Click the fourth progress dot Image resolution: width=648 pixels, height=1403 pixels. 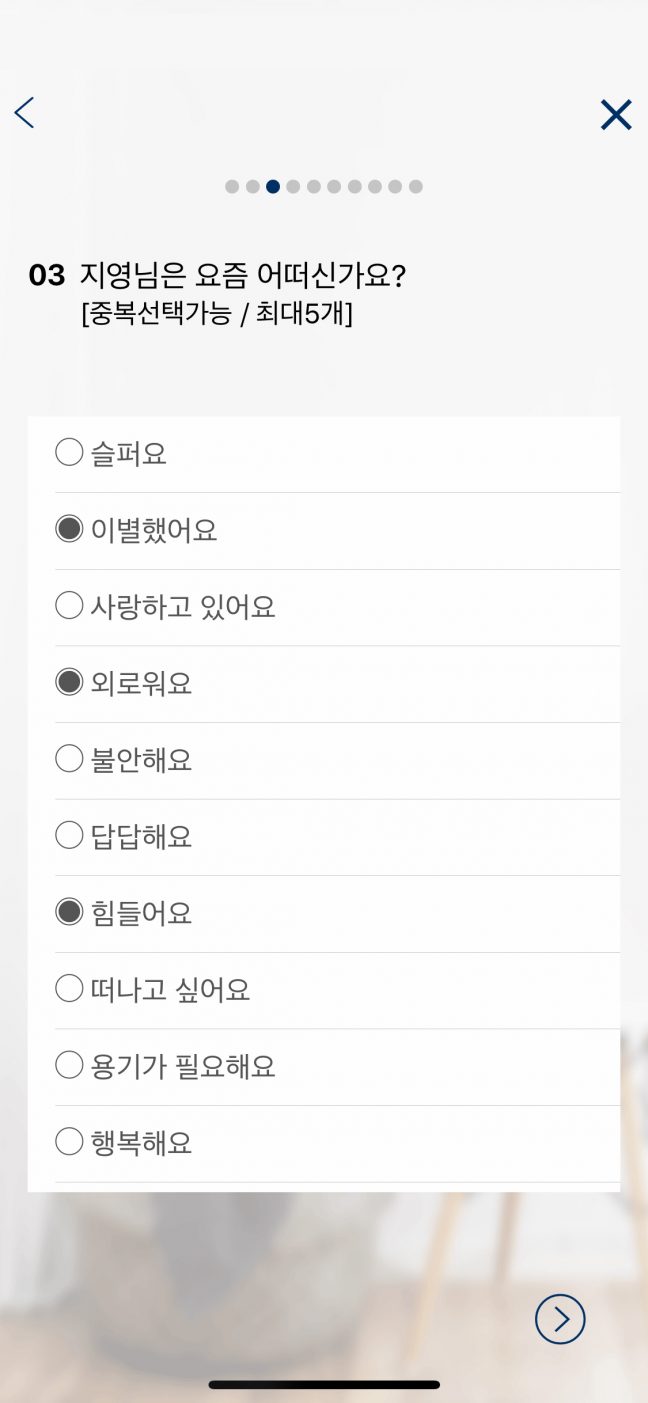pyautogui.click(x=293, y=187)
